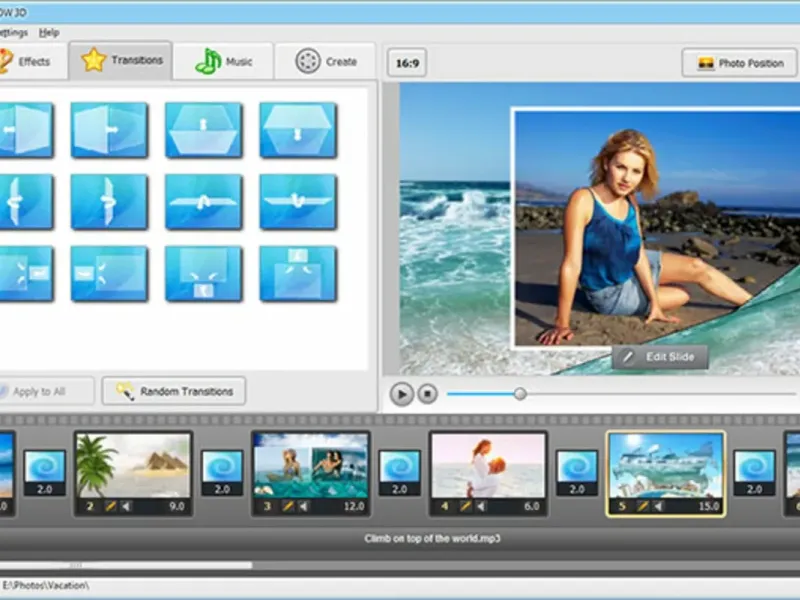800x600 pixels.
Task: Click the Random Transitions button
Action: coord(174,391)
